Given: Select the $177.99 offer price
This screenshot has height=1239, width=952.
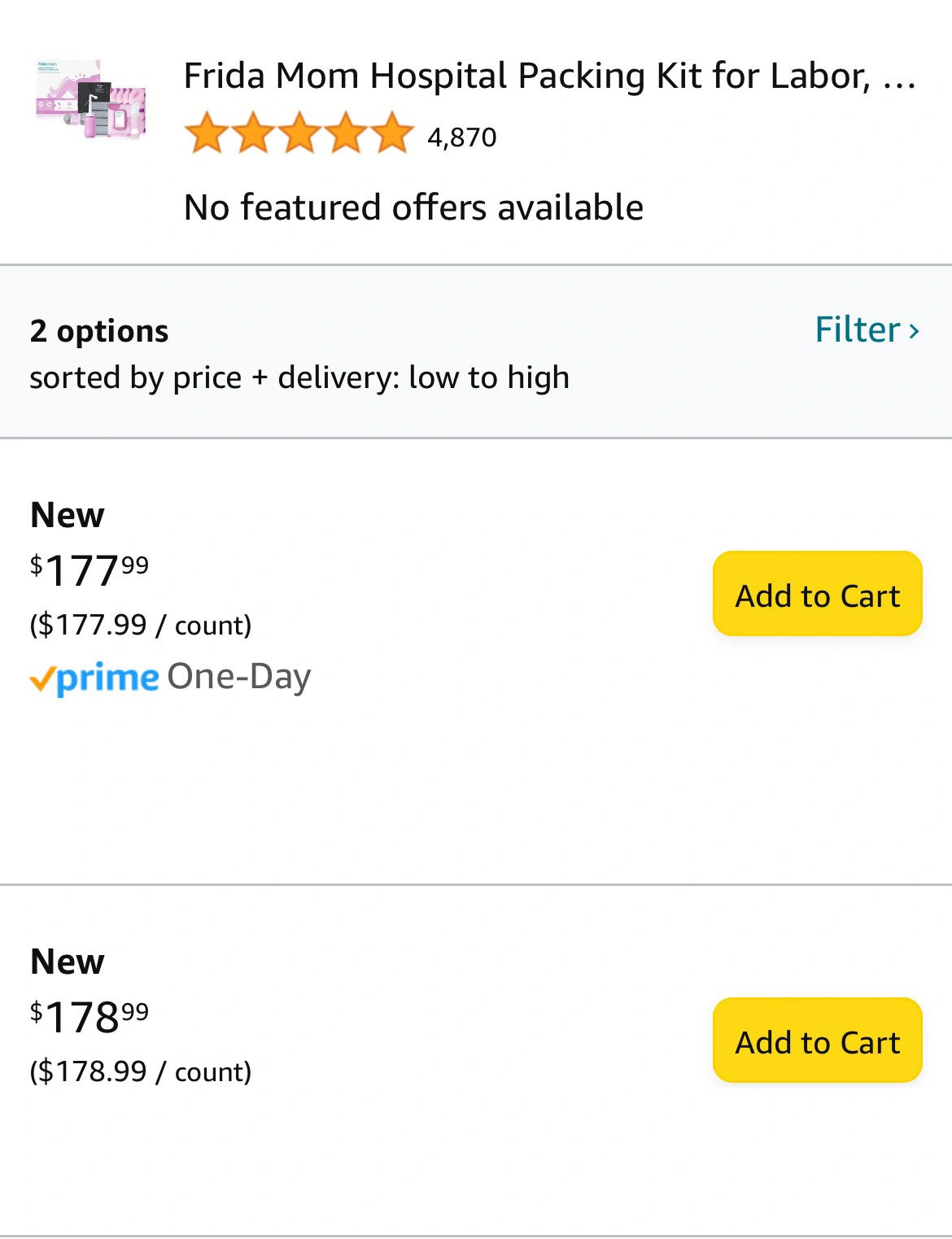Looking at the screenshot, I should [x=90, y=569].
